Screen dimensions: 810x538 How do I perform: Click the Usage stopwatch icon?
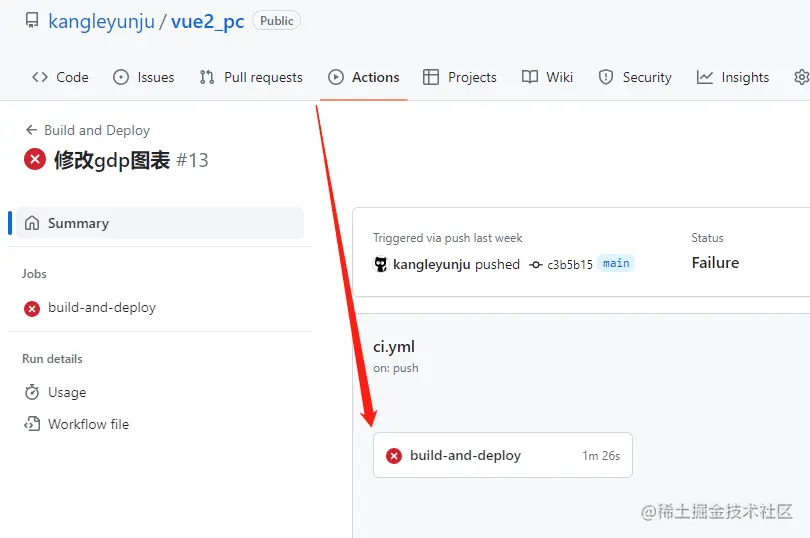point(32,392)
